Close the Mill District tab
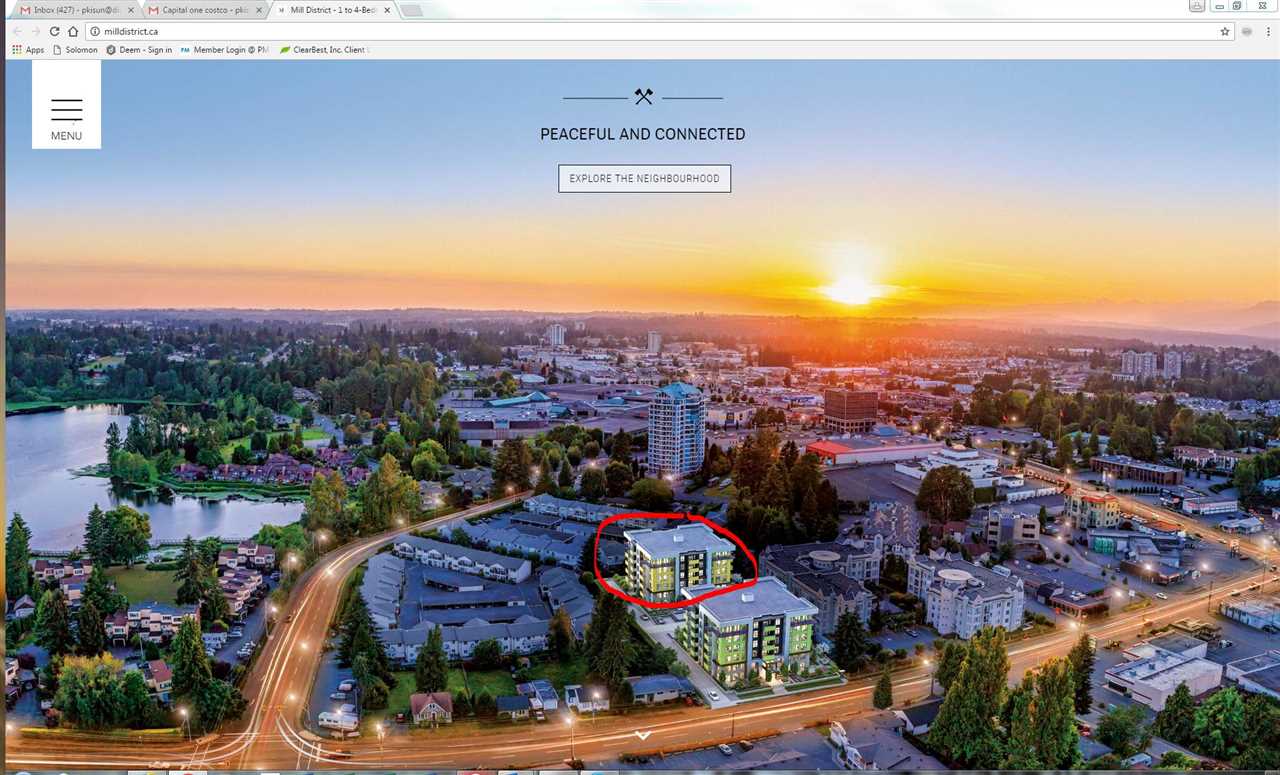 pos(387,10)
